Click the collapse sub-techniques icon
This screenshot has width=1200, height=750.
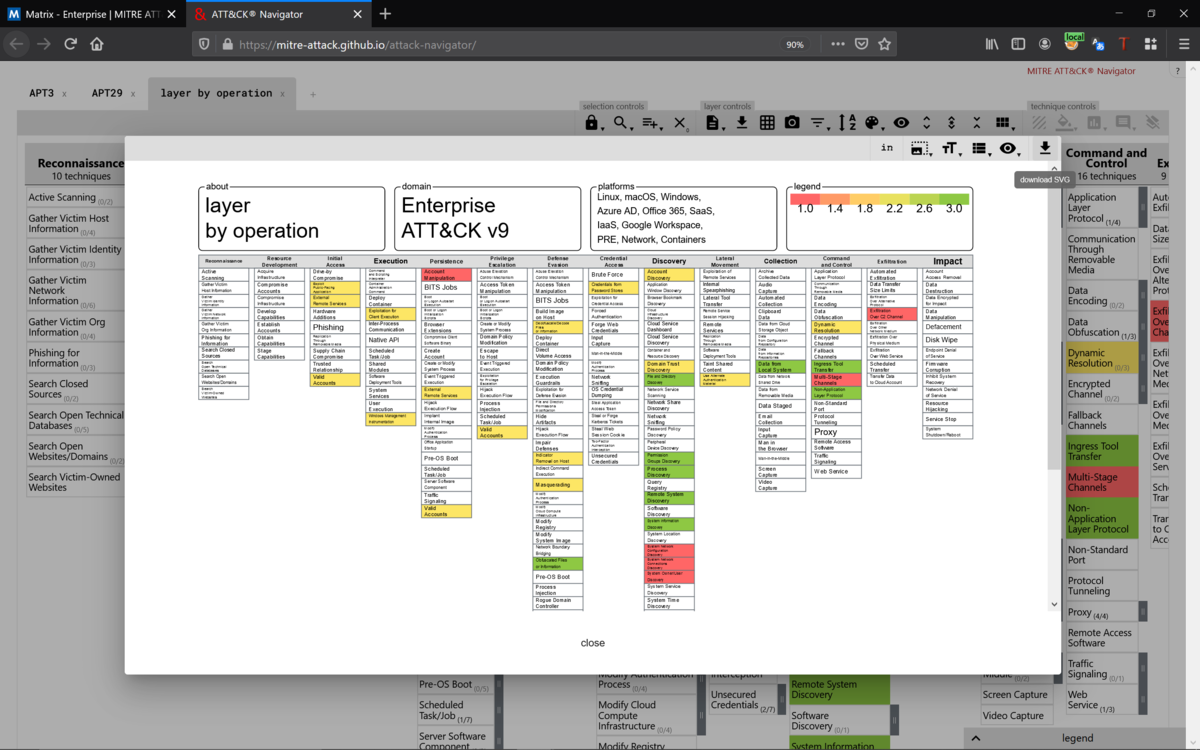coord(976,123)
